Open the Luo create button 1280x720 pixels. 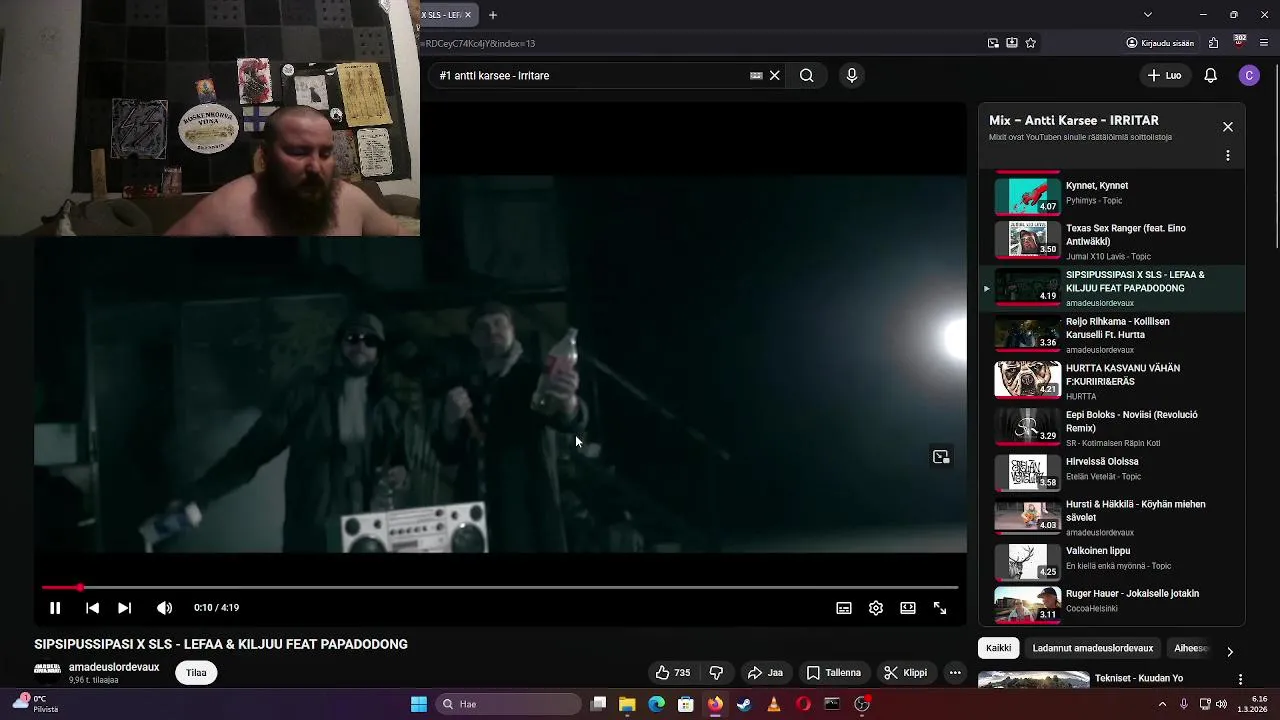(1164, 75)
